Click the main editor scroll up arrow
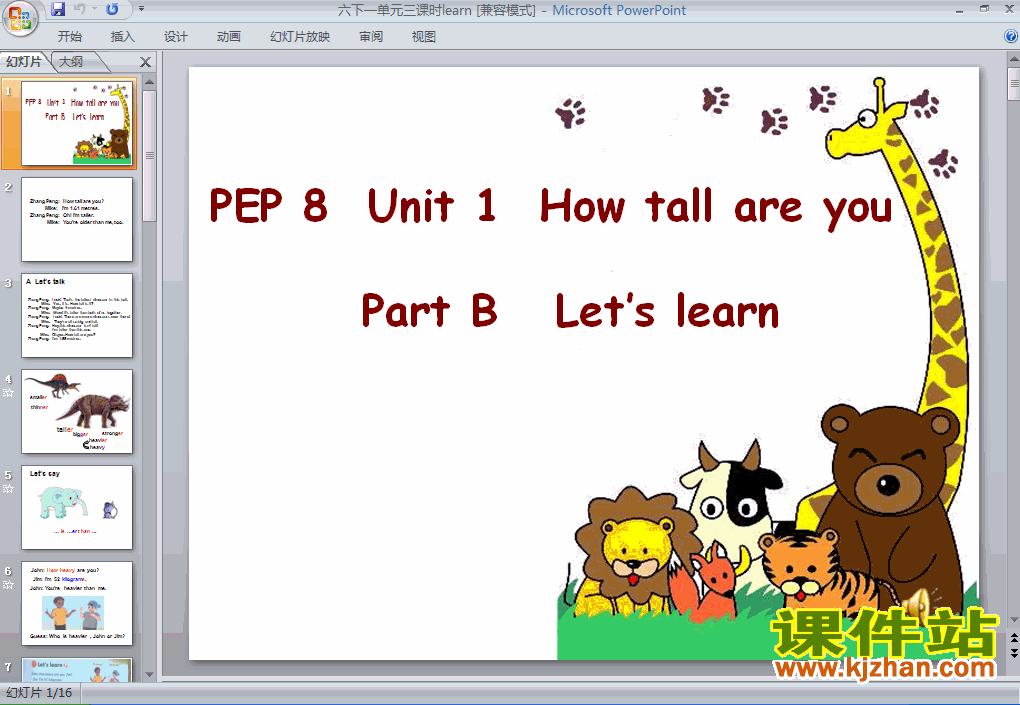The width and height of the screenshot is (1020, 705). tap(1013, 59)
